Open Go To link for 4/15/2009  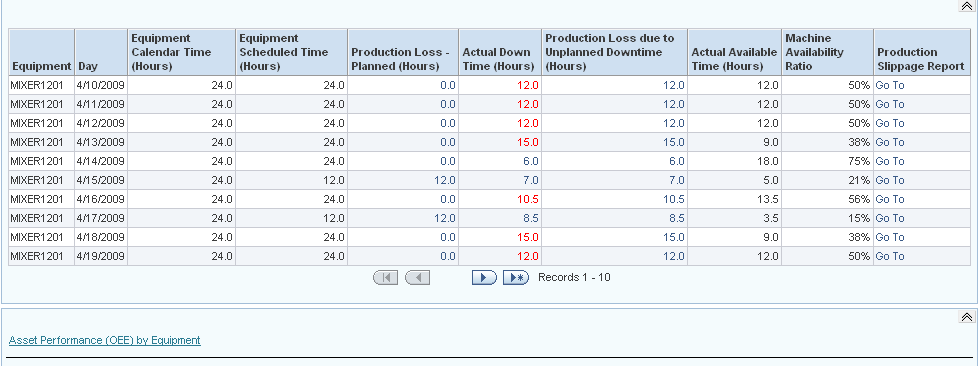(890, 181)
